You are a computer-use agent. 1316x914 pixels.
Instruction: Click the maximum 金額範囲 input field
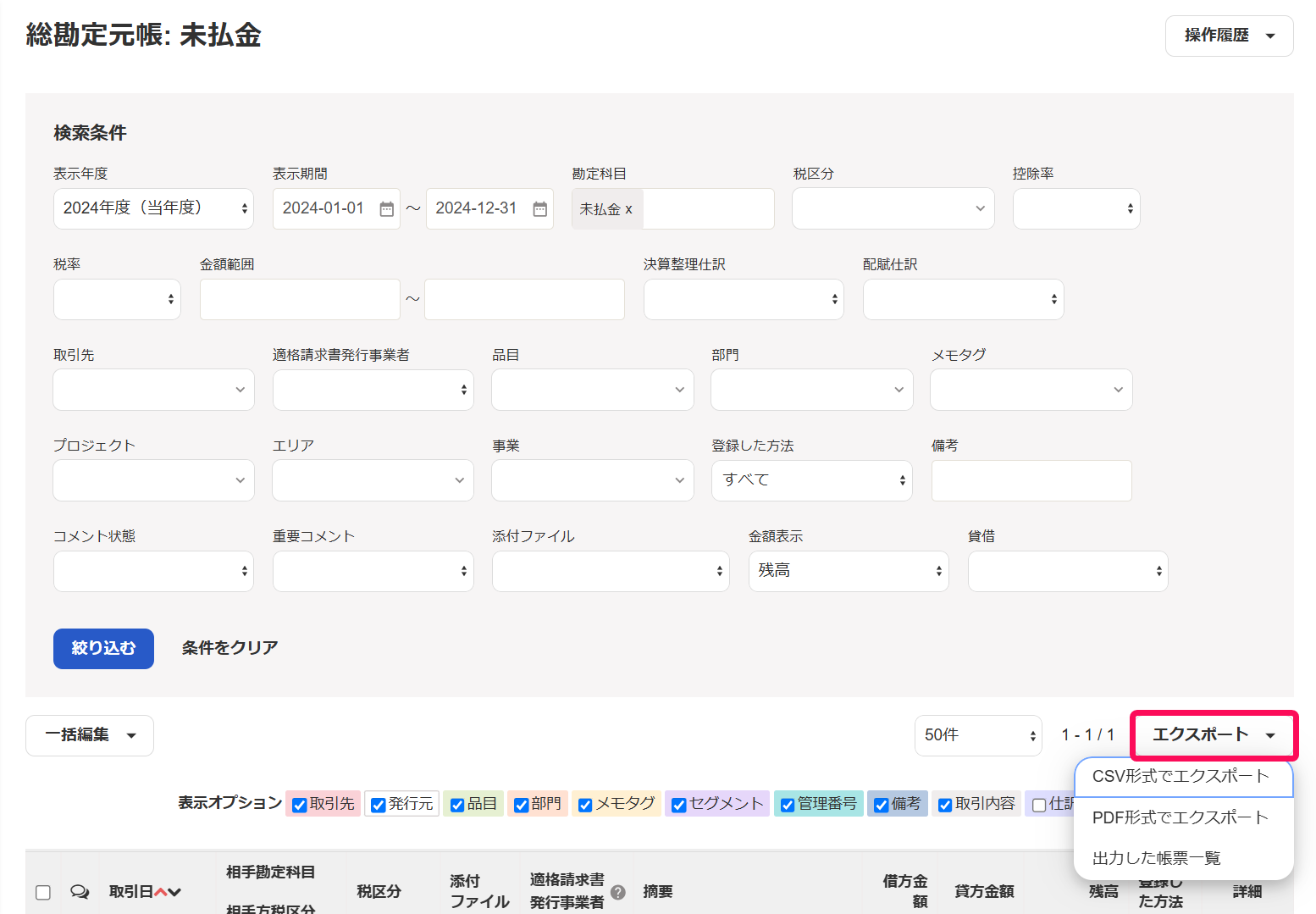click(524, 299)
